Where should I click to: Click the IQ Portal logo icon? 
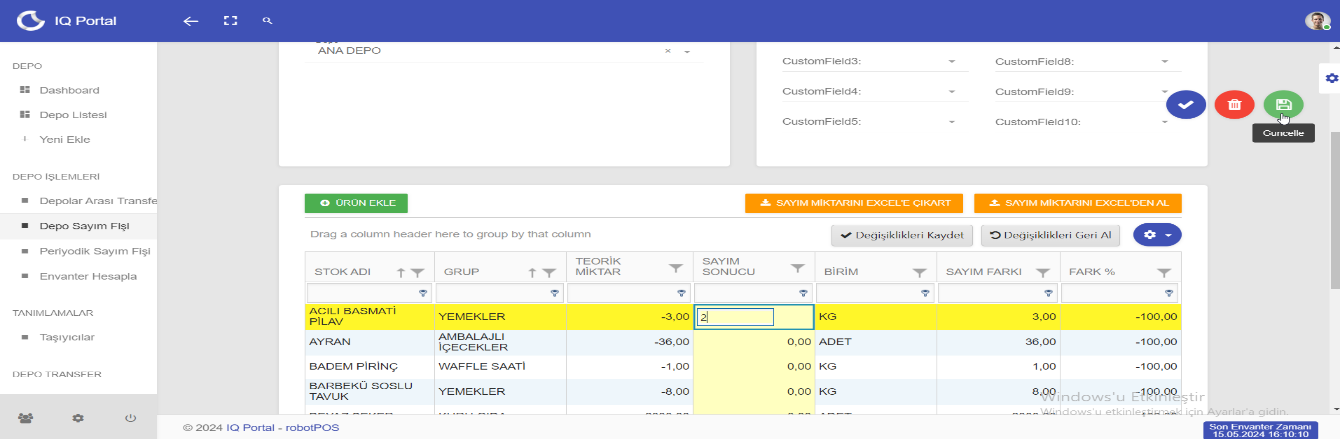click(32, 20)
